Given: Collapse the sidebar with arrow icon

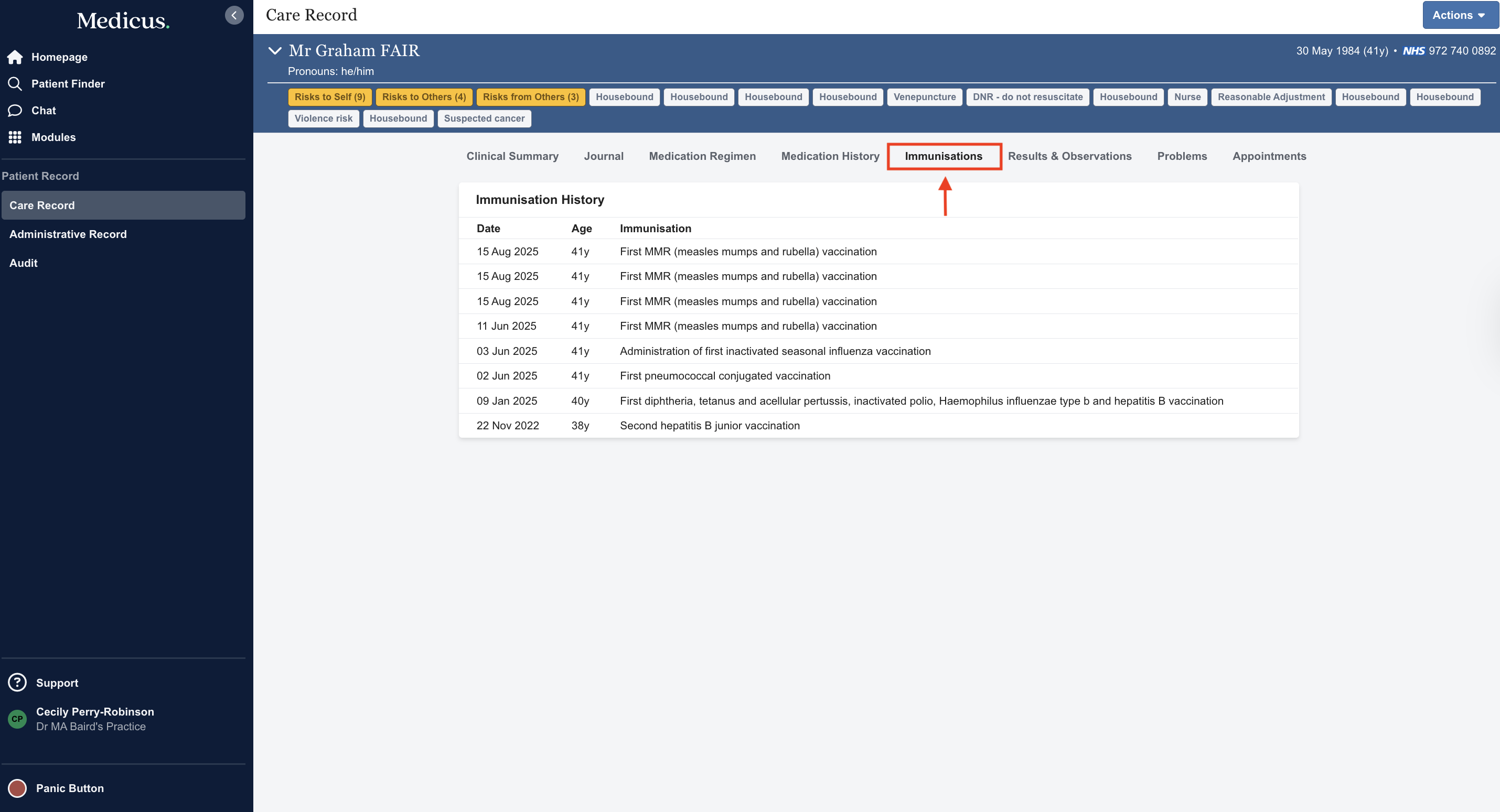Looking at the screenshot, I should coord(234,15).
